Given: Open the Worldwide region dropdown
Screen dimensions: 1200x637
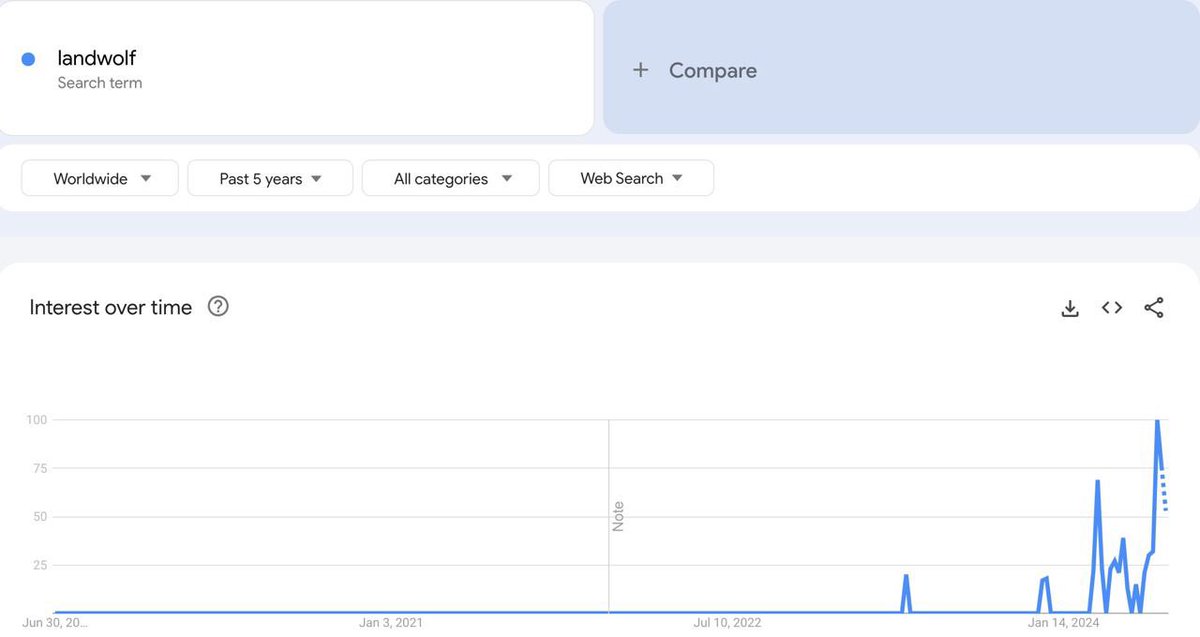Looking at the screenshot, I should click(x=100, y=178).
